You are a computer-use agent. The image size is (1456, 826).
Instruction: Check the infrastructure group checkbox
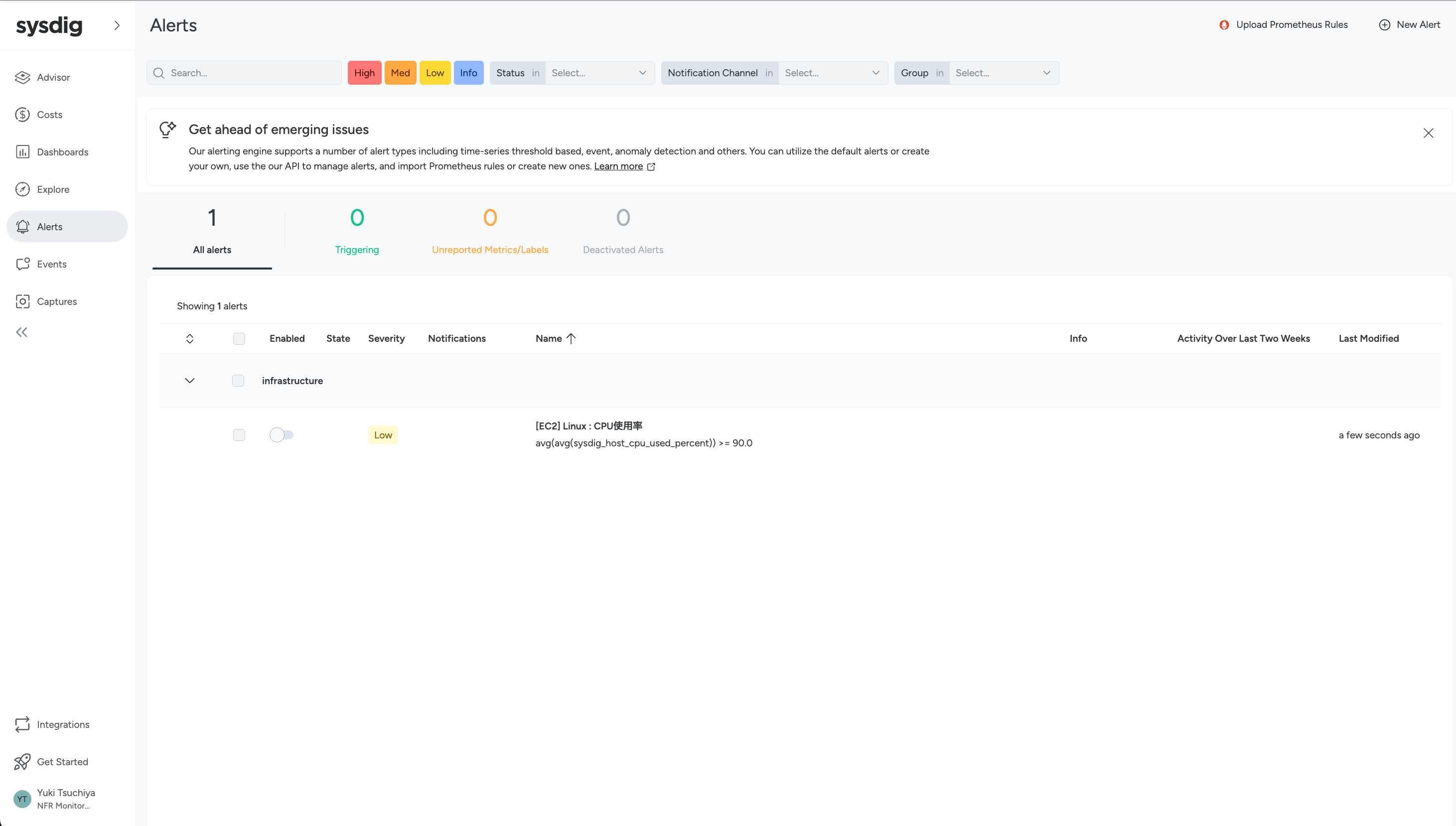pyautogui.click(x=238, y=381)
